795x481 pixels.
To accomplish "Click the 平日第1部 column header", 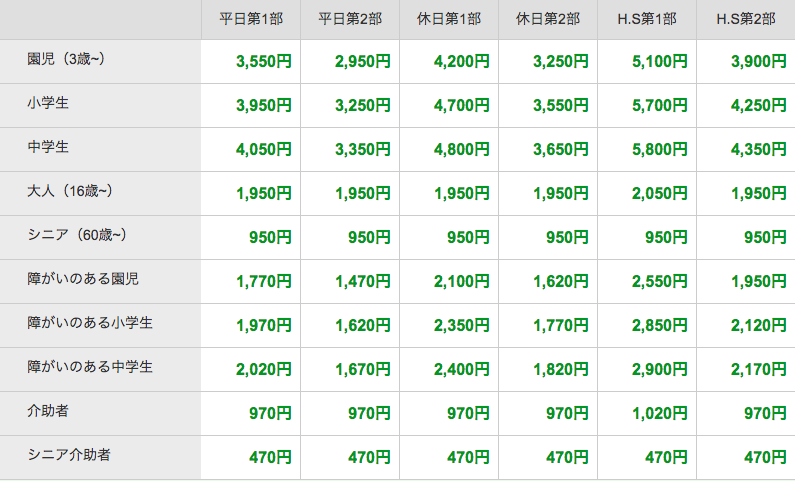I will coord(251,19).
